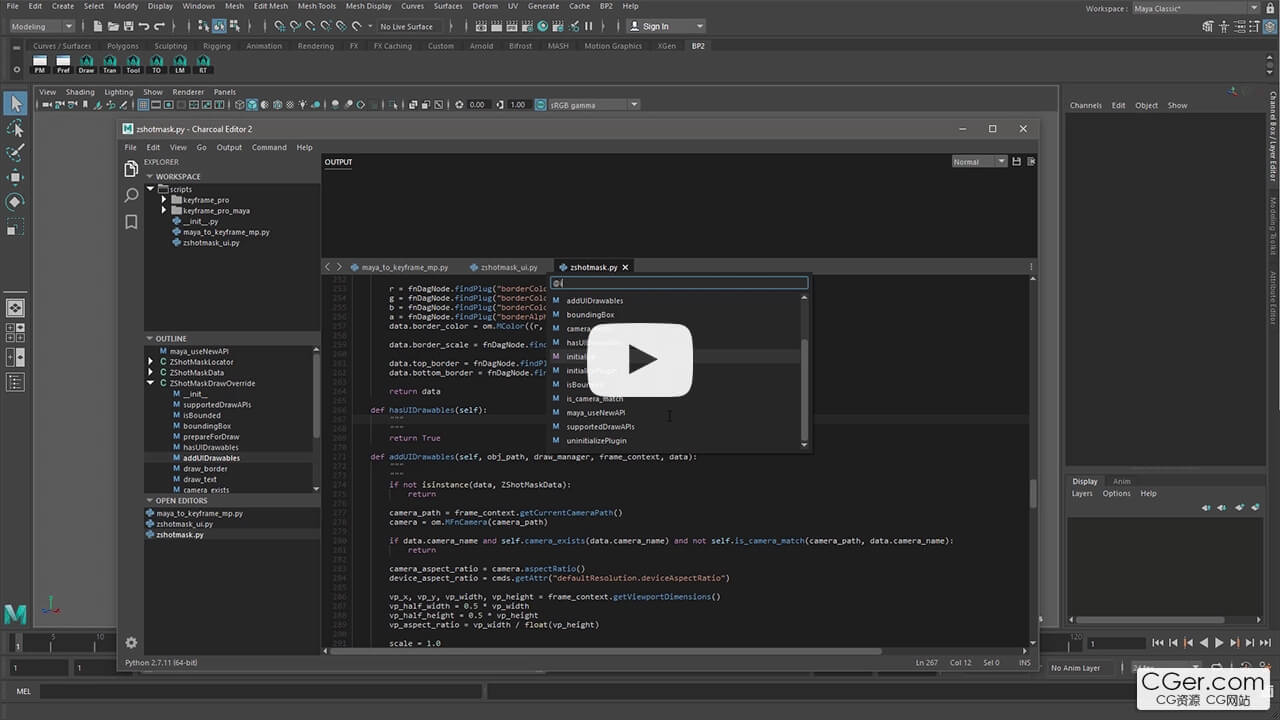Toggle sRGB gamma view transform button
1280x720 pixels.
(541, 104)
